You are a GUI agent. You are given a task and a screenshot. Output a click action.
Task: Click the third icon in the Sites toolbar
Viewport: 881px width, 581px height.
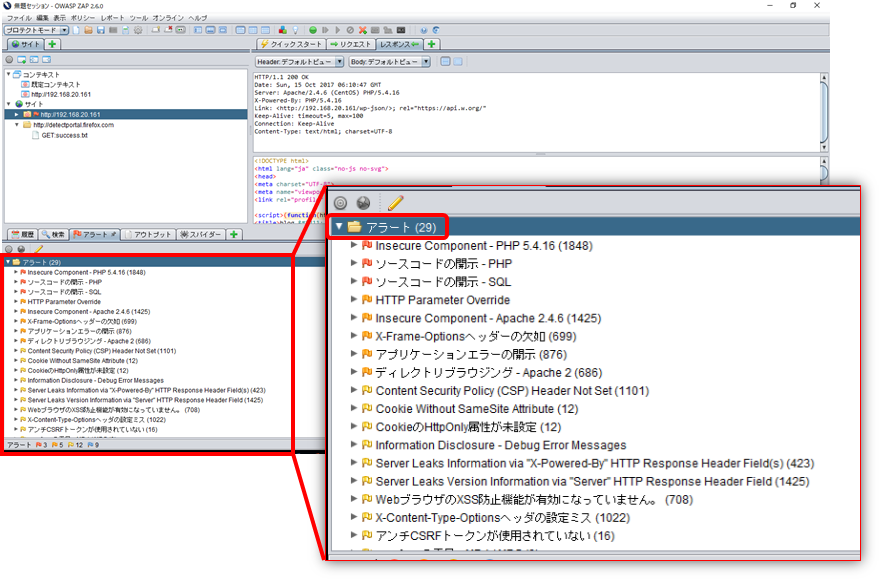pyautogui.click(x=34, y=60)
